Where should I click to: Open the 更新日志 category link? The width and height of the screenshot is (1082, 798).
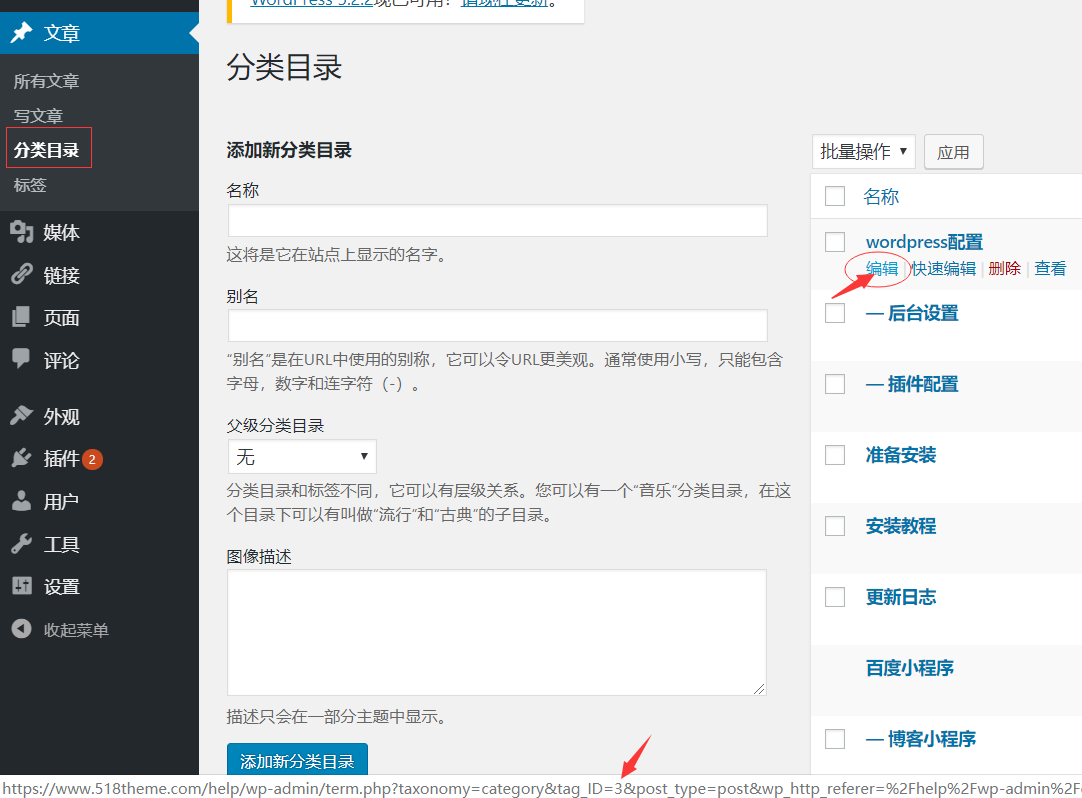click(901, 596)
